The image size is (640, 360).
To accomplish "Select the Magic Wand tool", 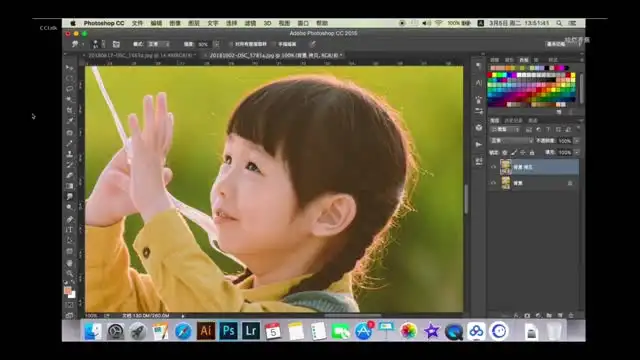I will [x=70, y=99].
